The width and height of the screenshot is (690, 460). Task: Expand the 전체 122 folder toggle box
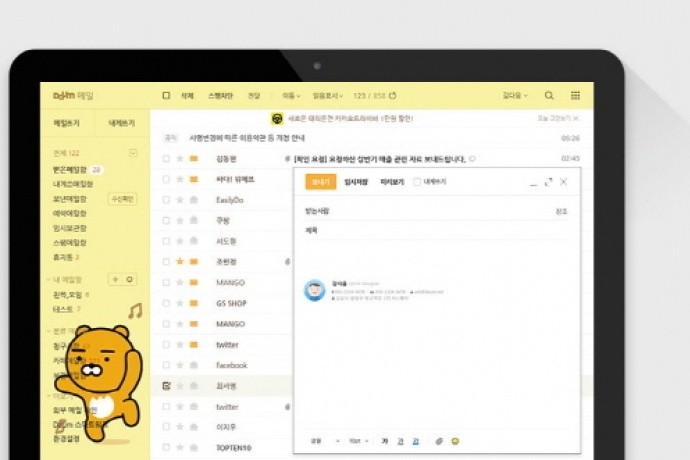[133, 153]
